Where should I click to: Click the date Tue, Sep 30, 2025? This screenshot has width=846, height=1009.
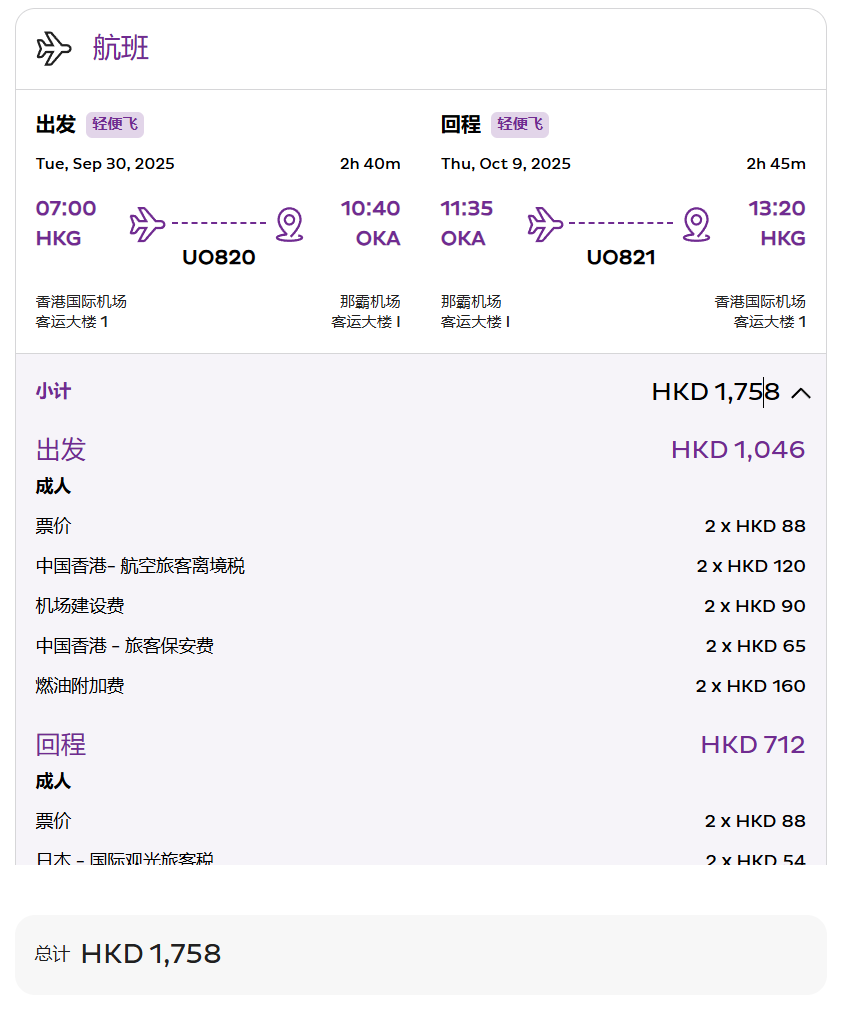pos(105,163)
